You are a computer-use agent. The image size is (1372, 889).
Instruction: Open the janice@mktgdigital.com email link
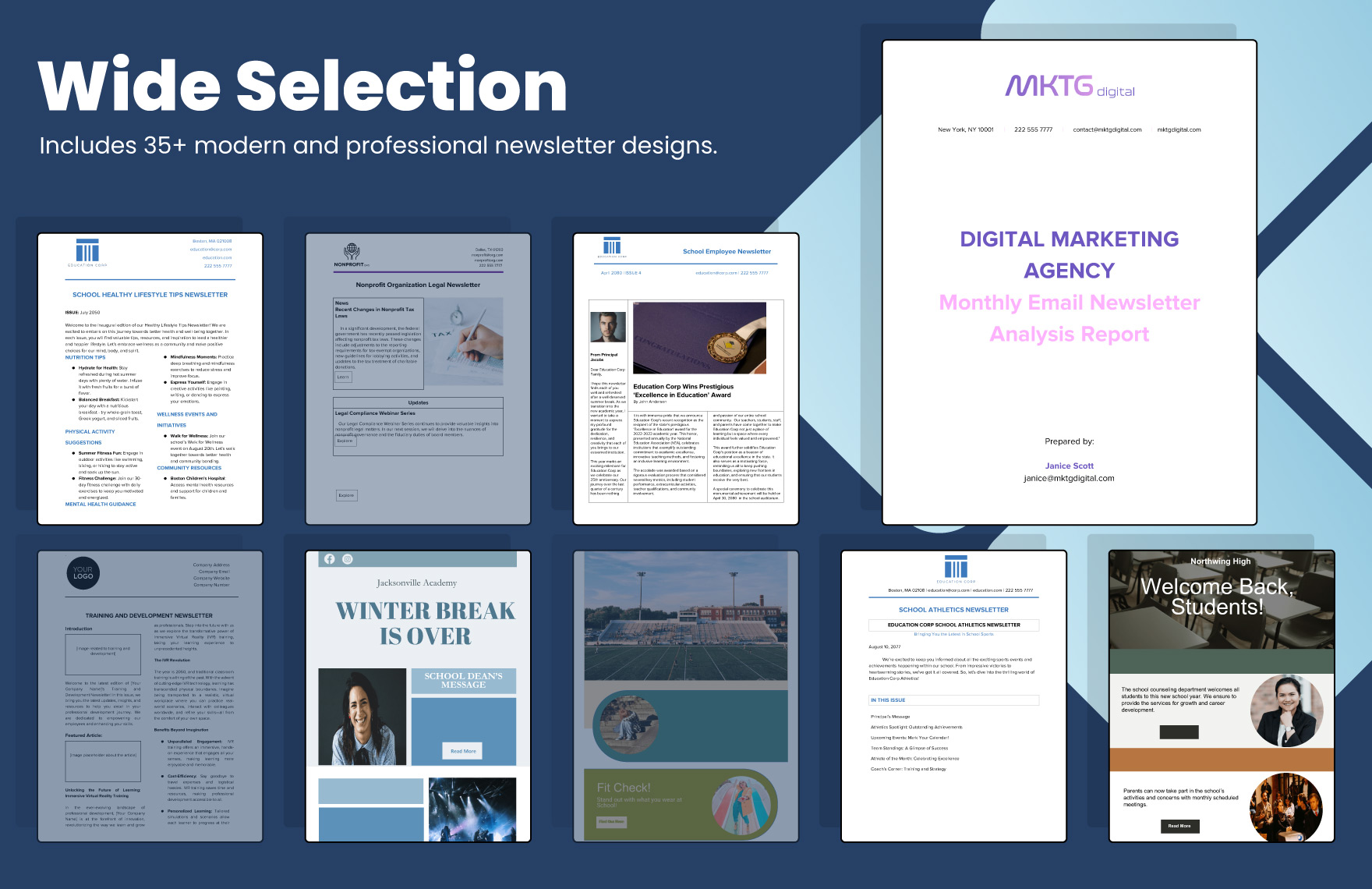(1069, 479)
